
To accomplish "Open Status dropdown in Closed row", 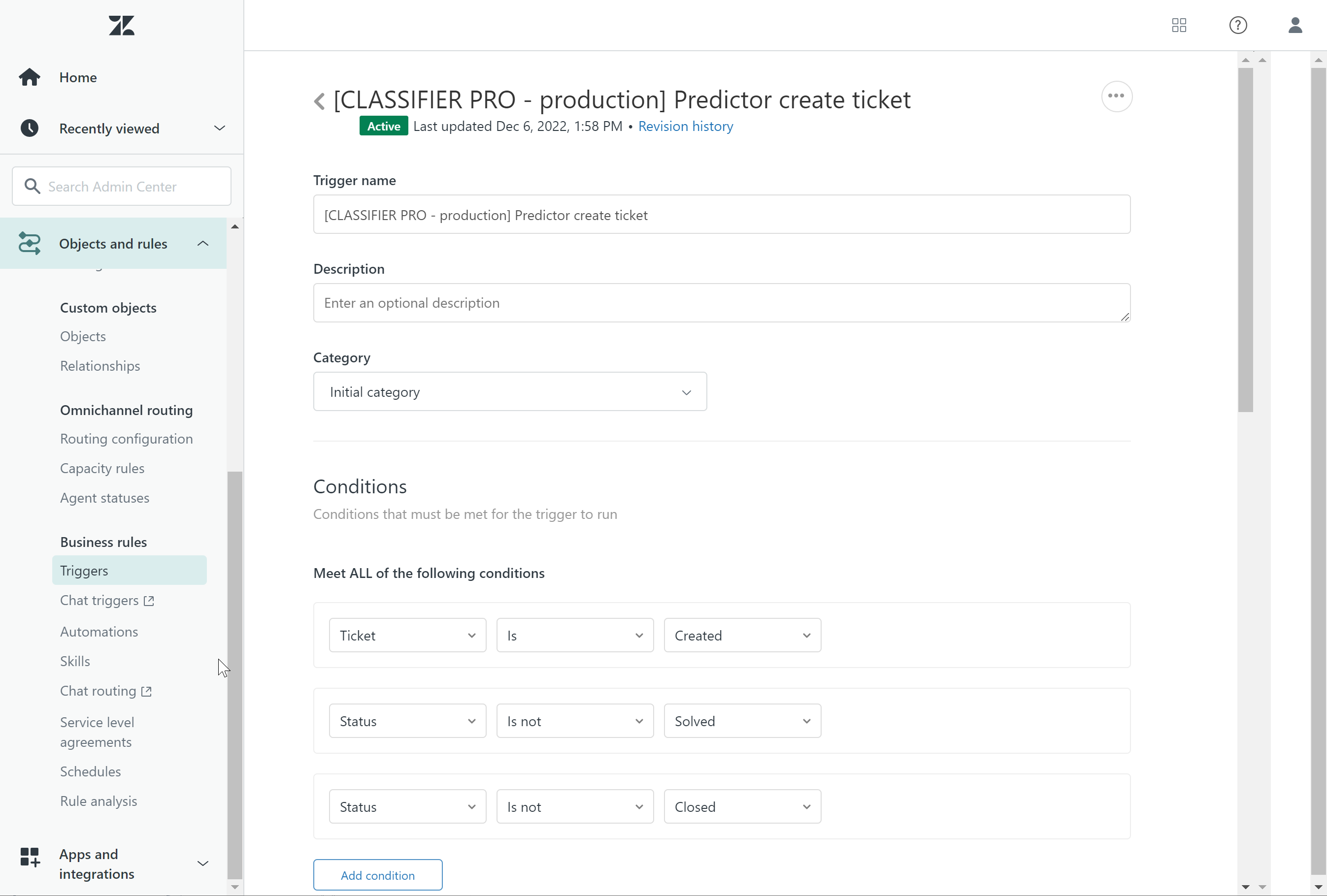I will coord(407,806).
